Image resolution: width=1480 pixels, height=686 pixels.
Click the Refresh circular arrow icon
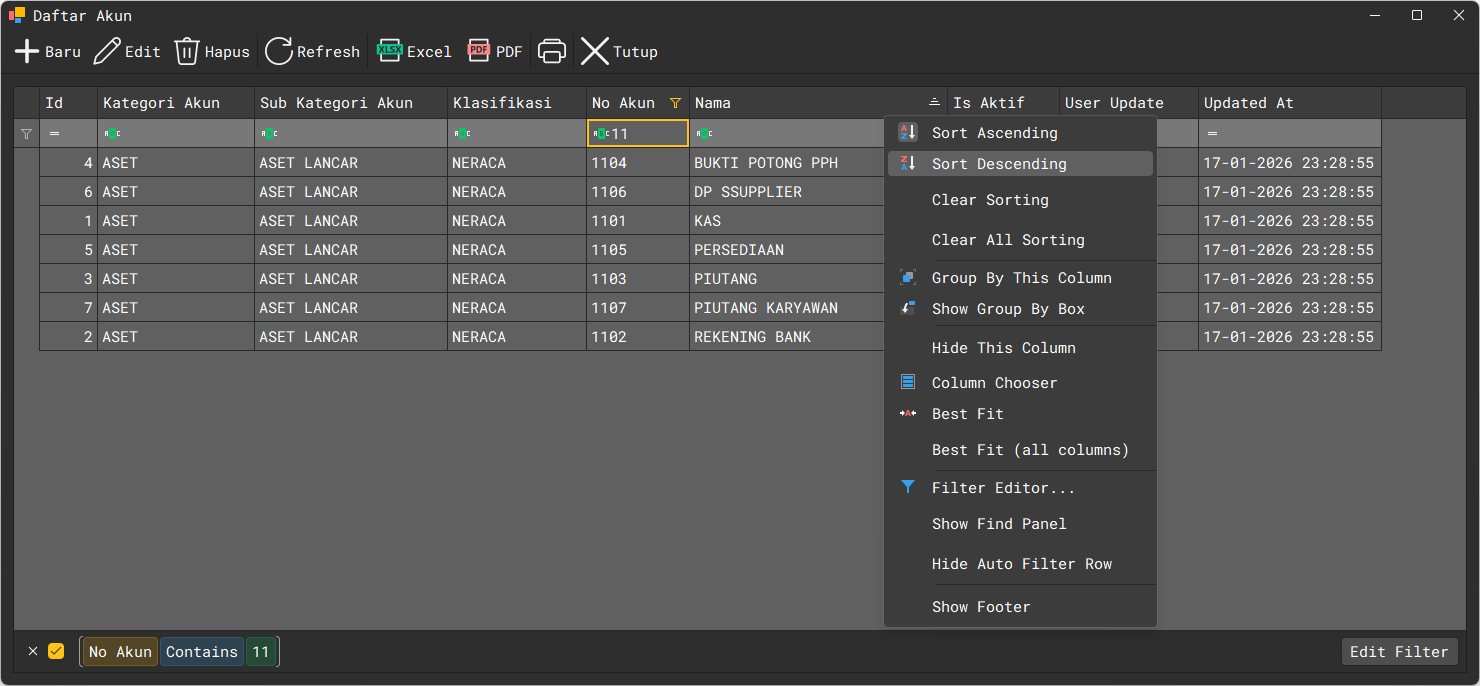tap(279, 52)
